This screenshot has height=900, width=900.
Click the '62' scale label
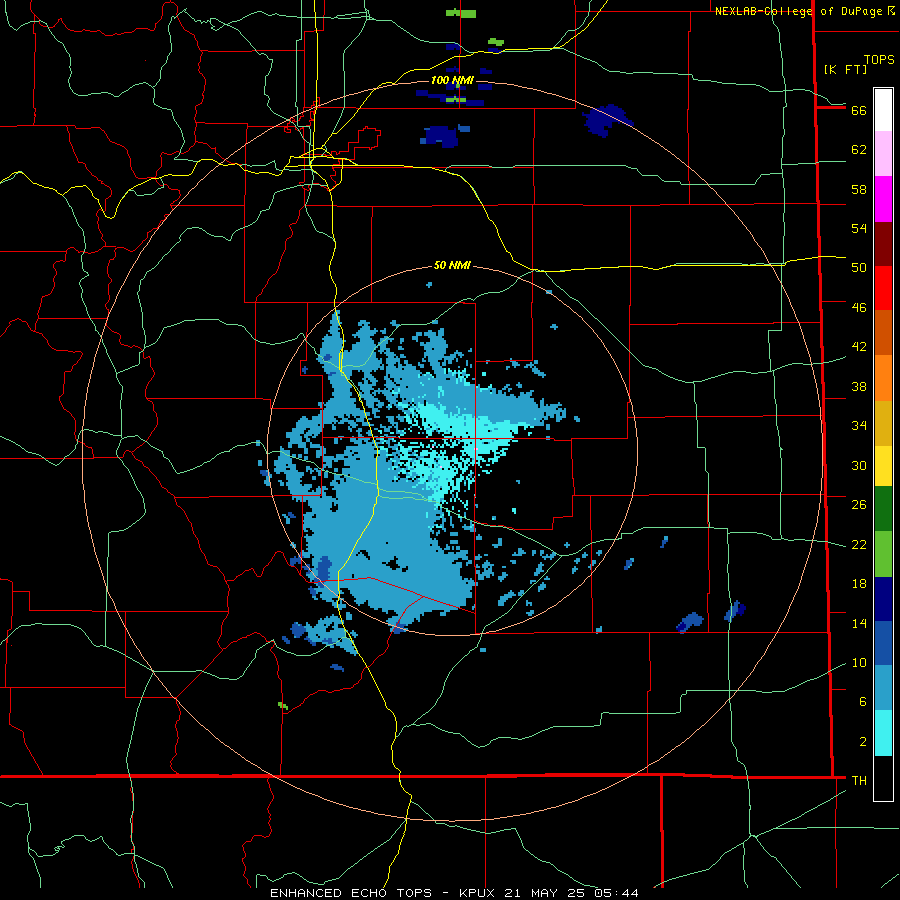(x=859, y=149)
